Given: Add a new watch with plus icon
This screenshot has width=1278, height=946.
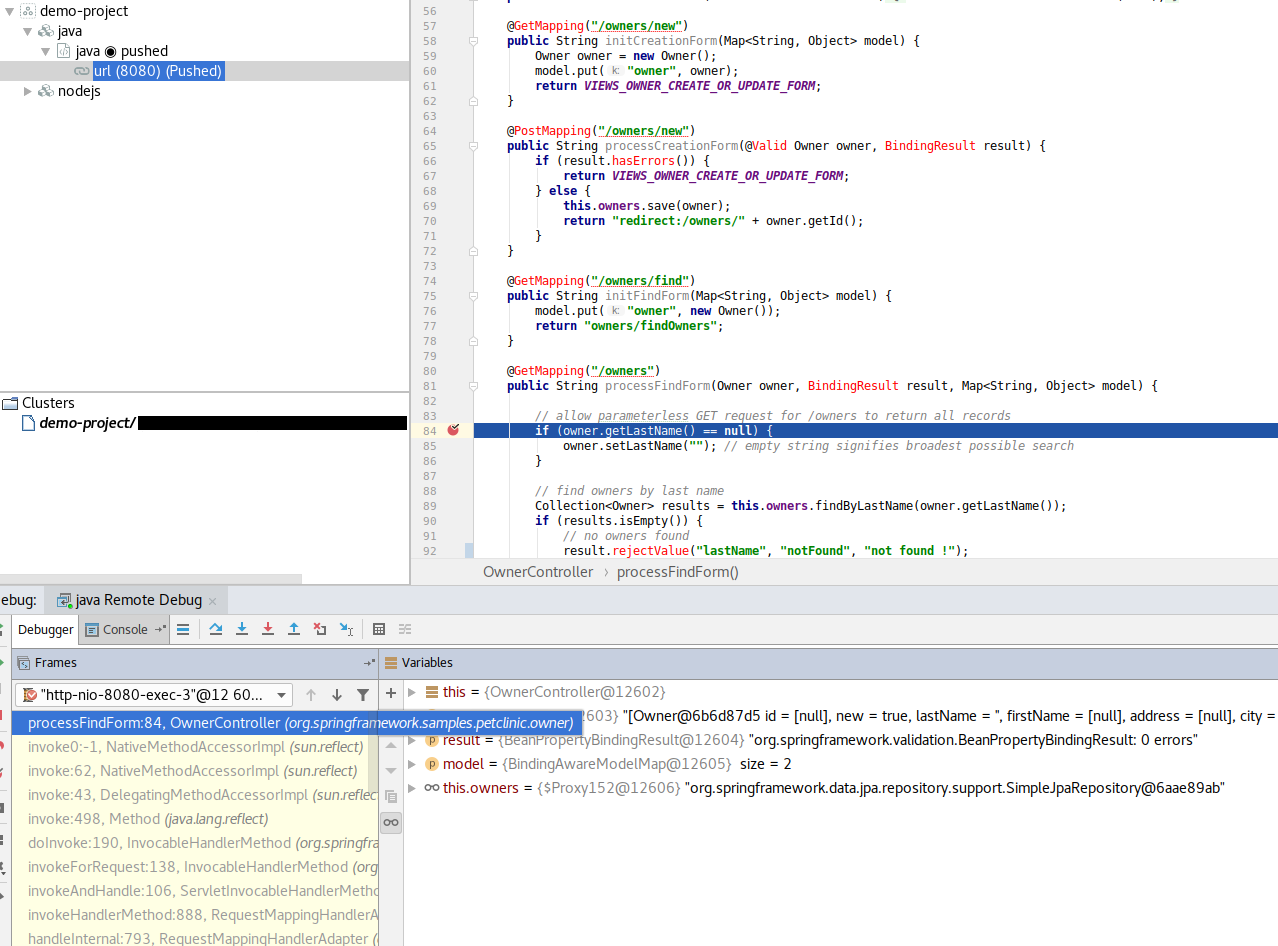Looking at the screenshot, I should 391,694.
